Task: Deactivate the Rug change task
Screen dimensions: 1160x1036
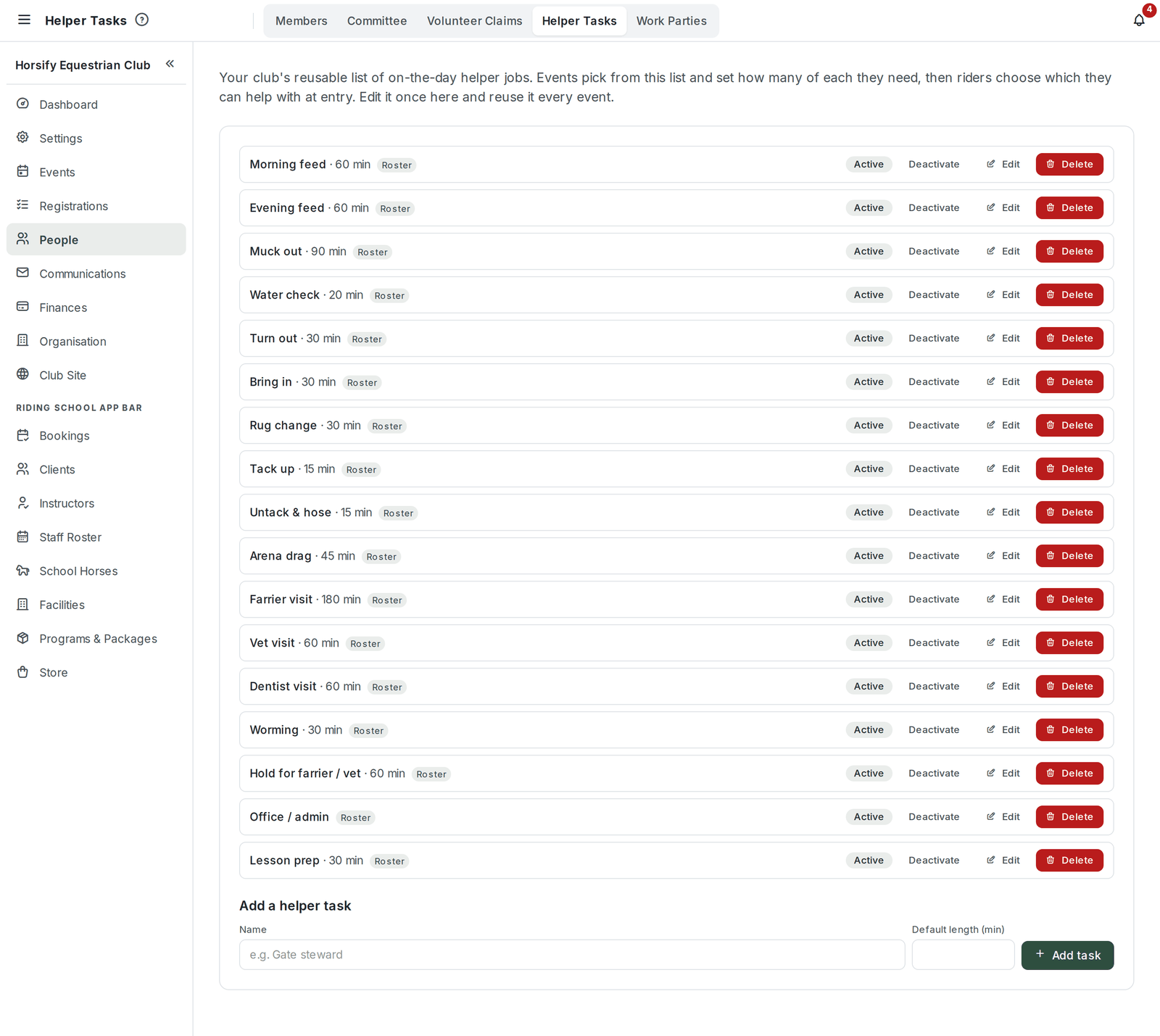Action: 934,426
